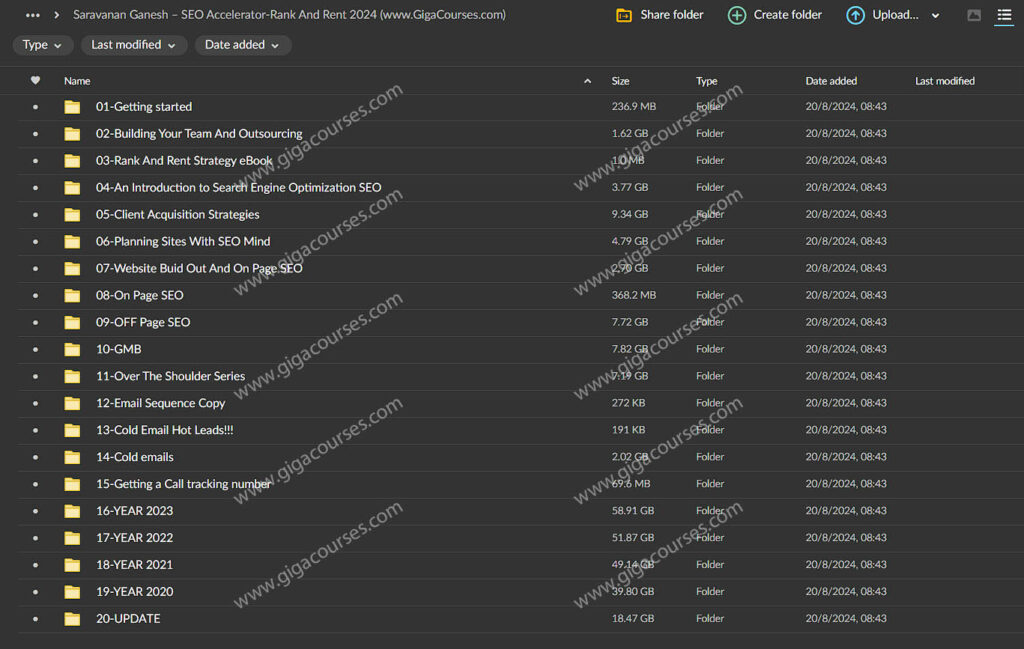The image size is (1024, 649).
Task: Open the Date added filter dropdown
Action: click(242, 44)
